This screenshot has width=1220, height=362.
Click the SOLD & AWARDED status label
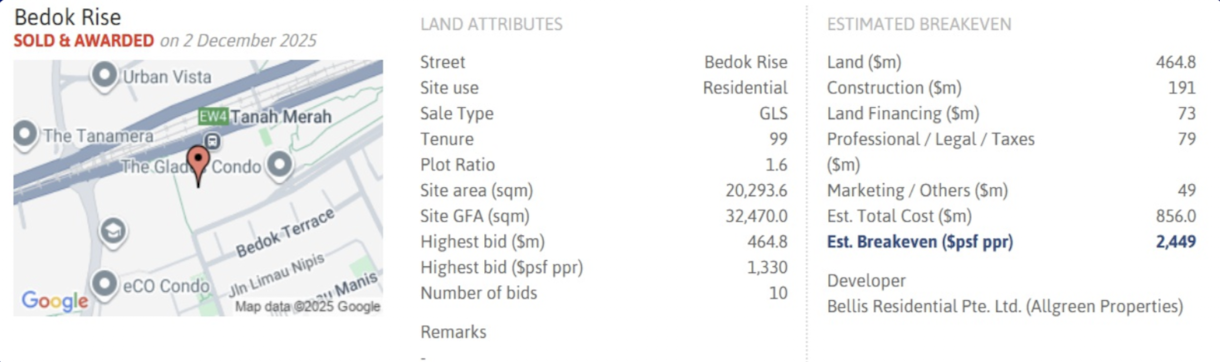[x=84, y=41]
